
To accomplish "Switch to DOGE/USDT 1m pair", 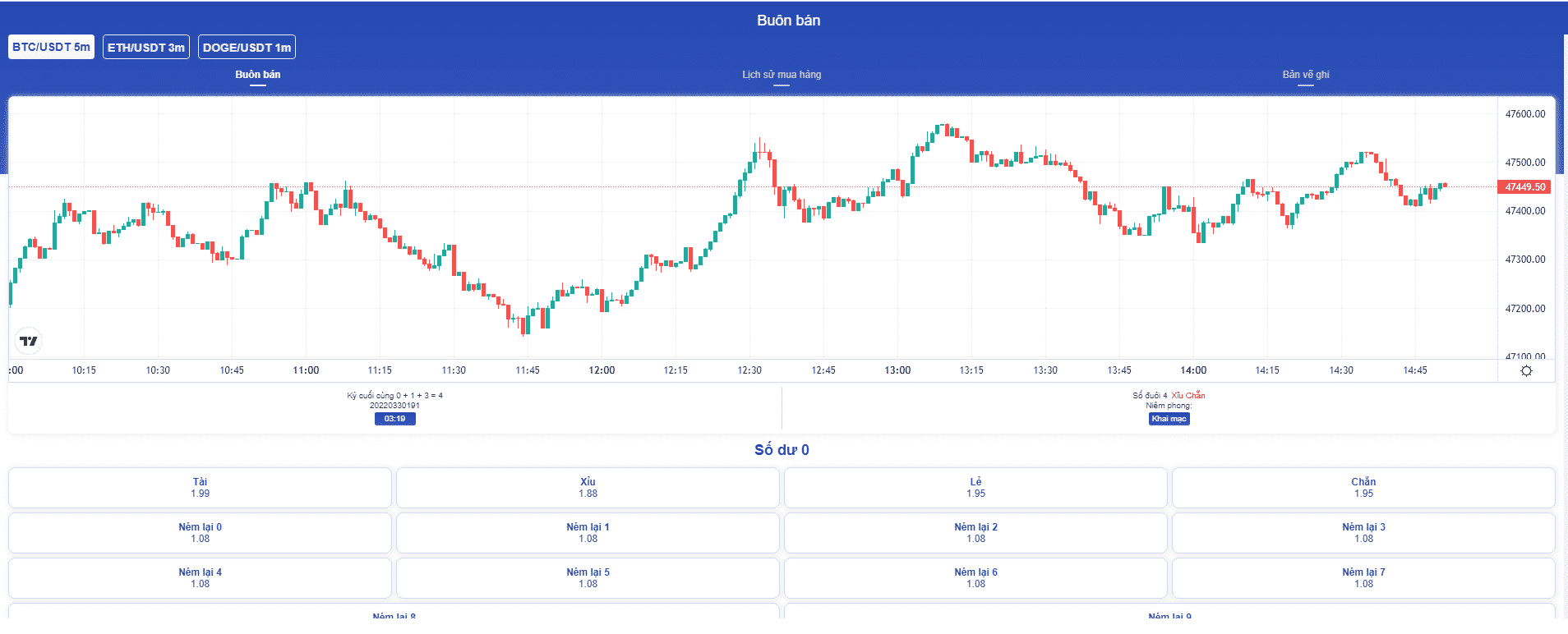I will (x=247, y=47).
